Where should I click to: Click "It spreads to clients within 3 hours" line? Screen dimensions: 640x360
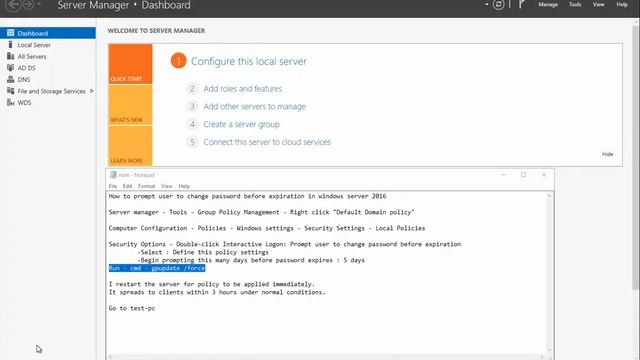pyautogui.click(x=217, y=292)
